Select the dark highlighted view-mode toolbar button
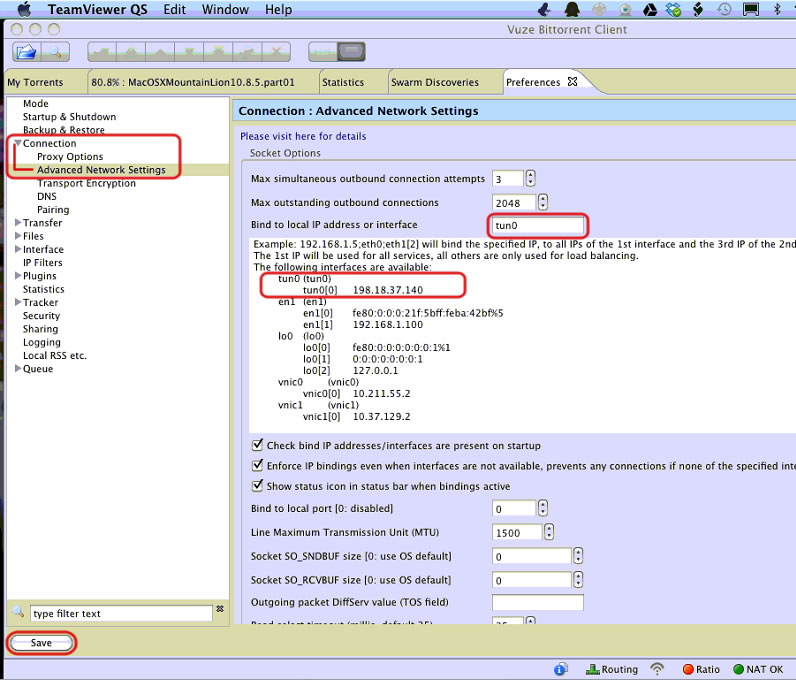 click(x=351, y=52)
